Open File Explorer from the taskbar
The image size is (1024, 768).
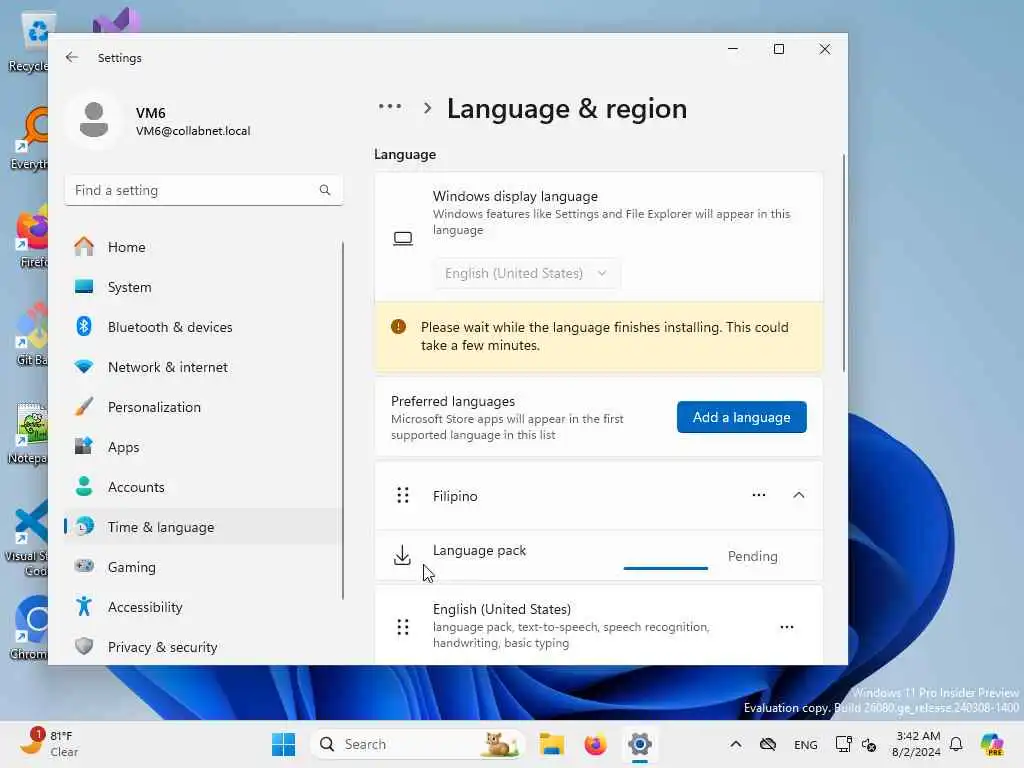tap(552, 744)
